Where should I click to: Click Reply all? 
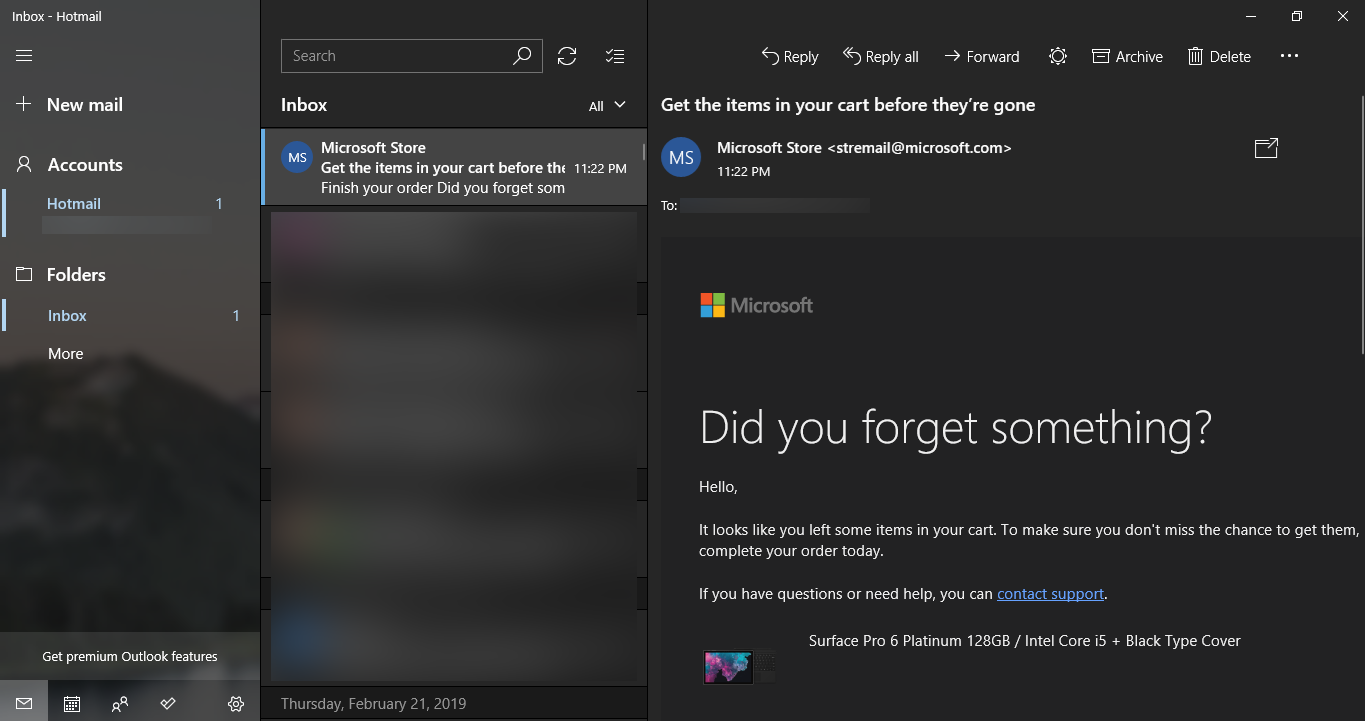click(x=880, y=57)
